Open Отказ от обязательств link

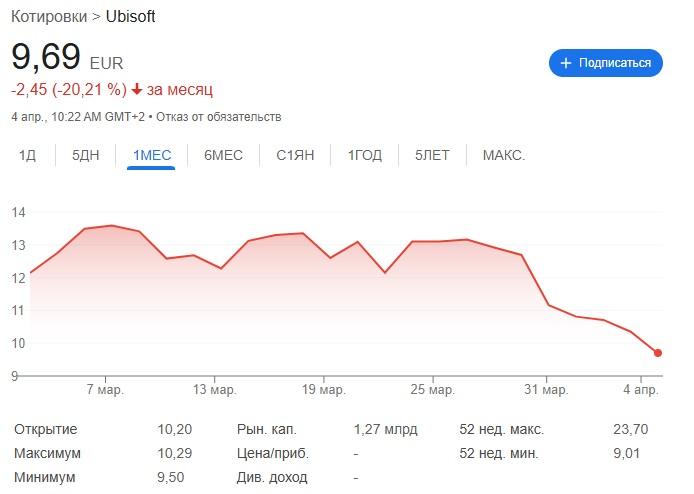pyautogui.click(x=219, y=117)
